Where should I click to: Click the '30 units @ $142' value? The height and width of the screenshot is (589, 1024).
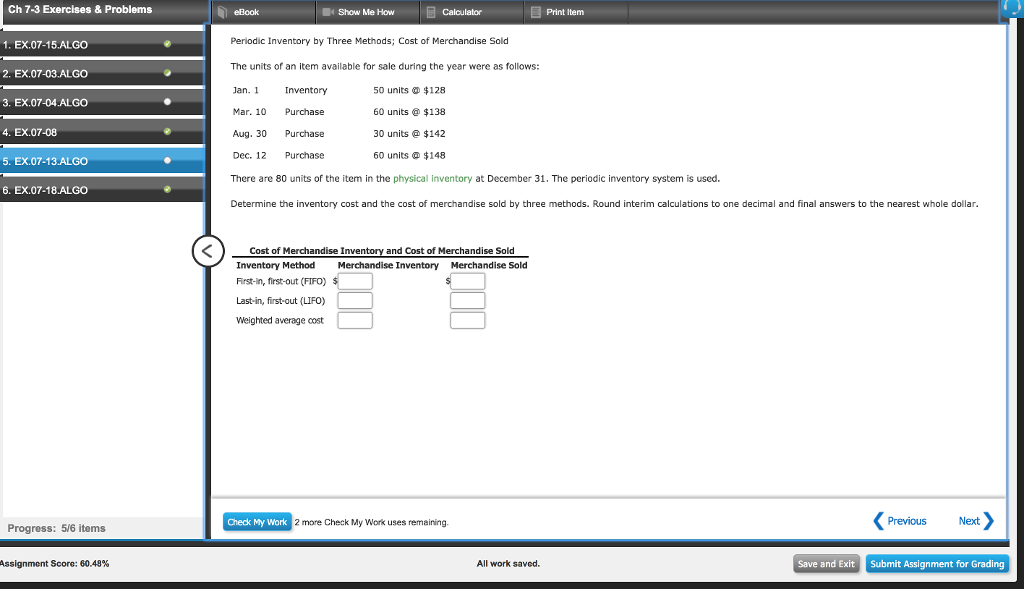point(409,133)
